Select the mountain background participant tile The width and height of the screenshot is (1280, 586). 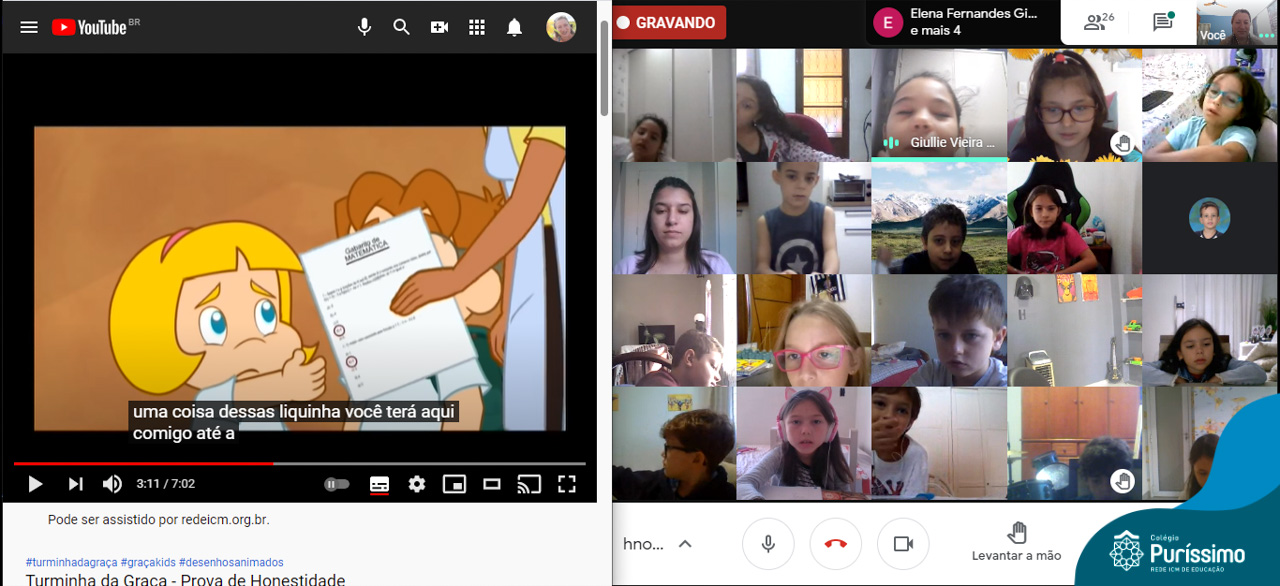[x=939, y=218]
